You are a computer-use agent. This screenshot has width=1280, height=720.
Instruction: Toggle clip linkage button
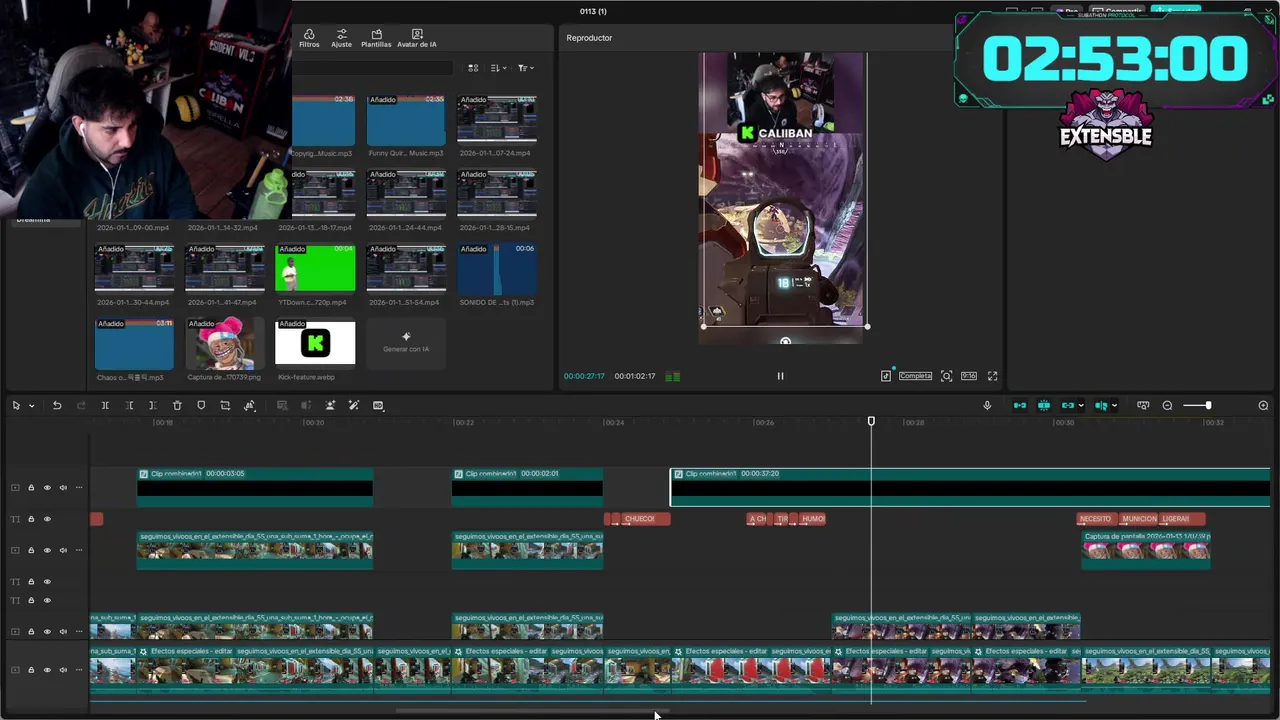1067,405
